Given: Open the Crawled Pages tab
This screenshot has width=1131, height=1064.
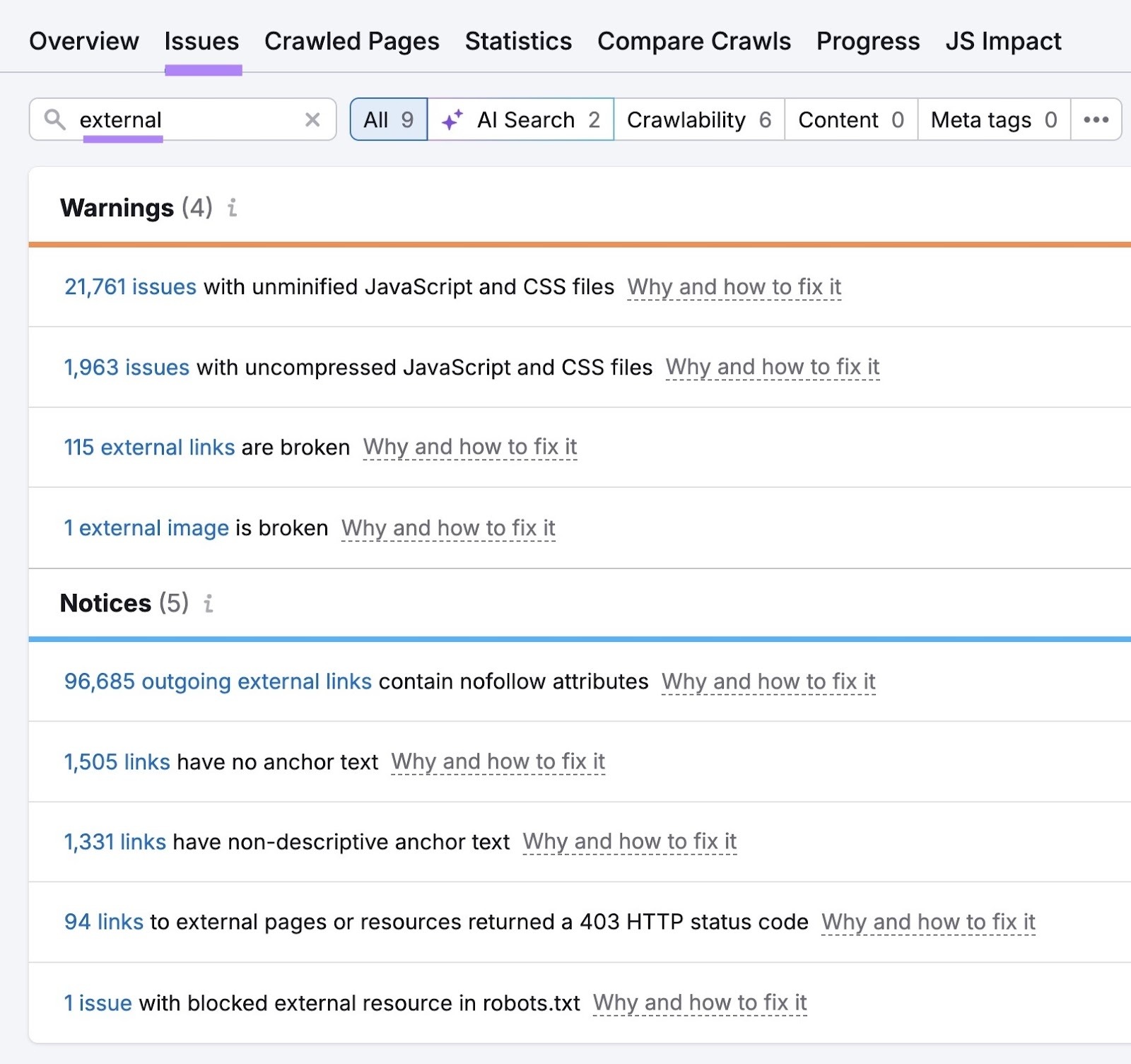Looking at the screenshot, I should coord(351,41).
